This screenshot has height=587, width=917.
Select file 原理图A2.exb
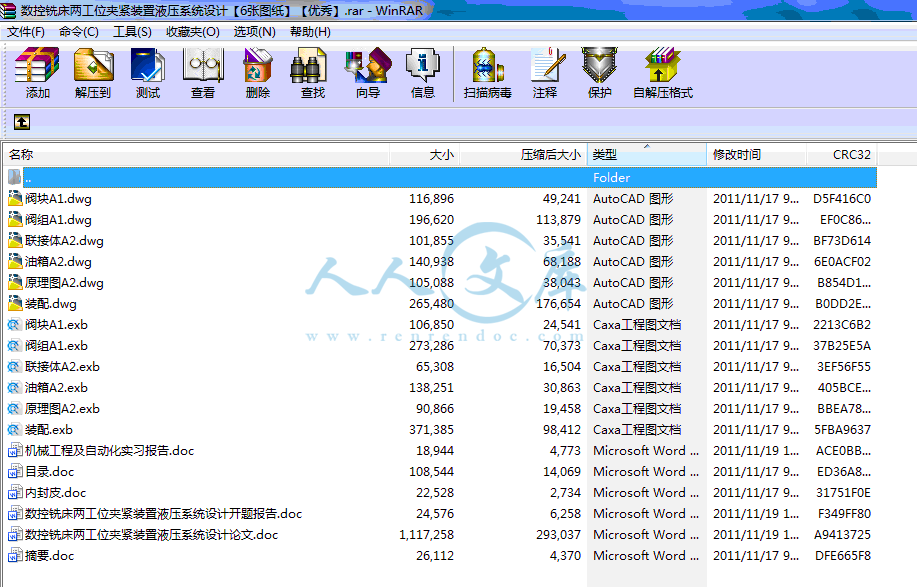[x=62, y=409]
